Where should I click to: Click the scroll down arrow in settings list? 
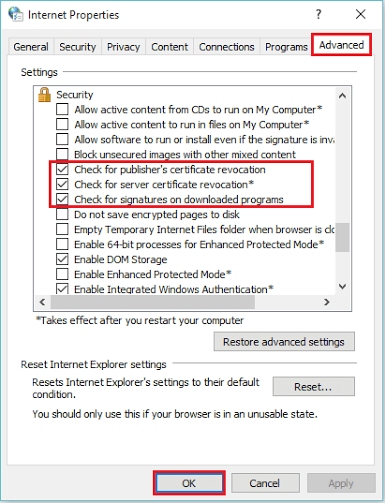pyautogui.click(x=342, y=286)
